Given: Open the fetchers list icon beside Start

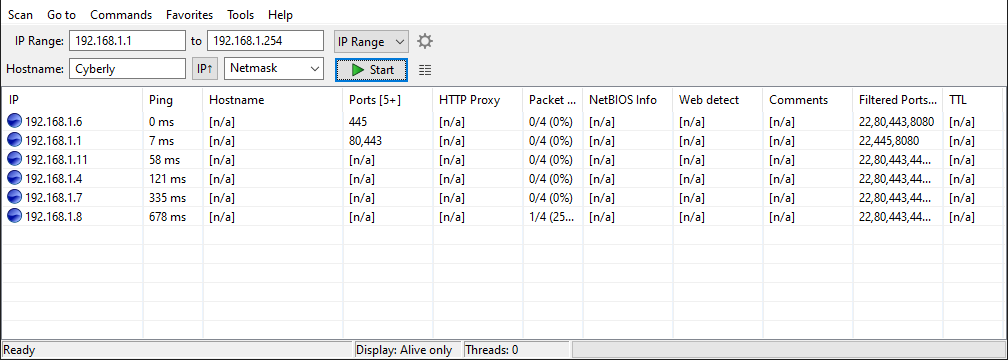Looking at the screenshot, I should (425, 70).
